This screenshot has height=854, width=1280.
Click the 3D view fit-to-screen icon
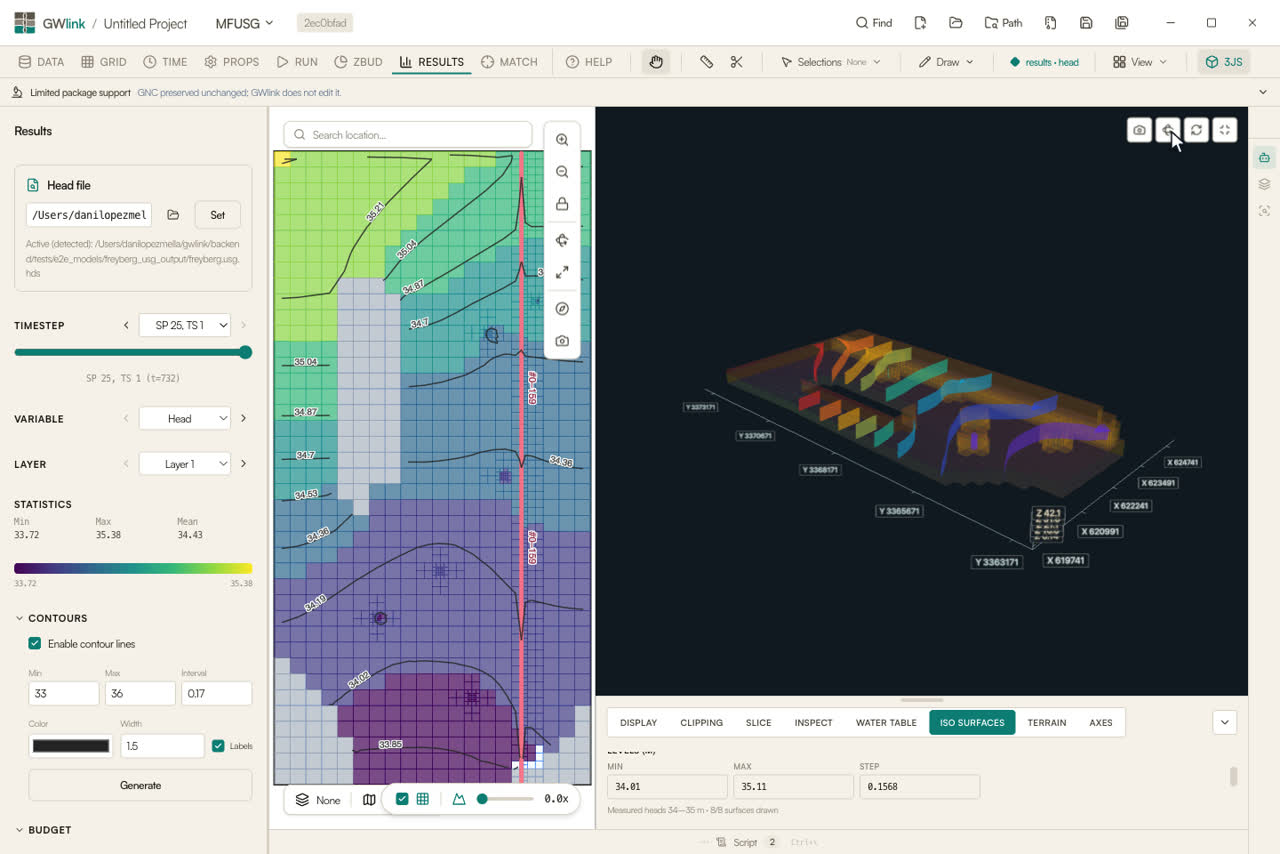(x=1225, y=130)
